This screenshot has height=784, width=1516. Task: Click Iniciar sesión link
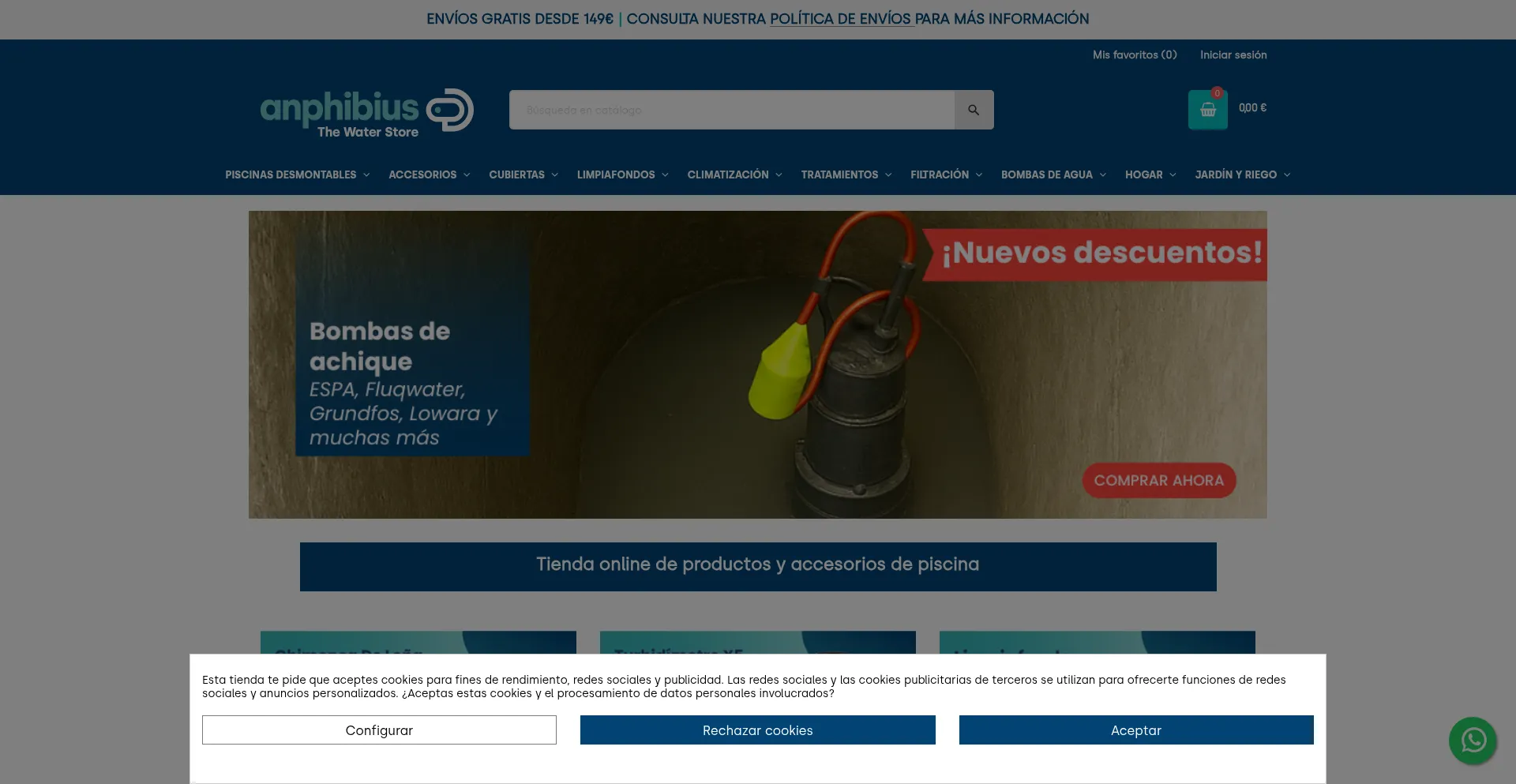click(x=1233, y=54)
